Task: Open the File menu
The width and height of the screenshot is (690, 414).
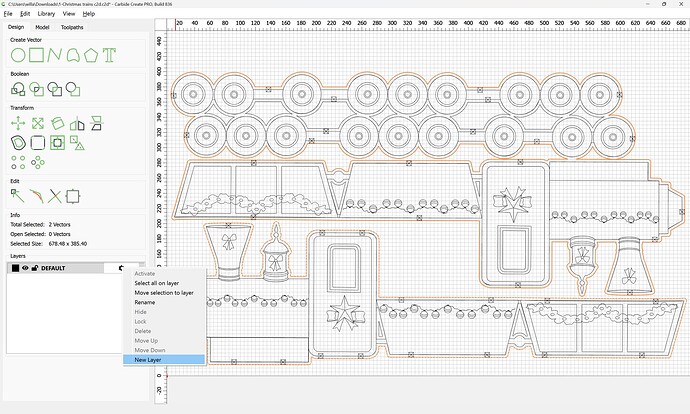Action: pos(7,14)
